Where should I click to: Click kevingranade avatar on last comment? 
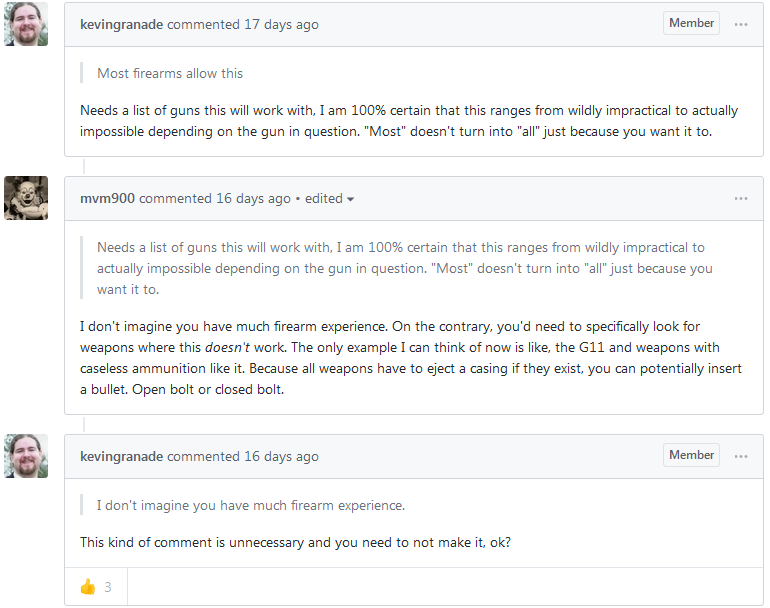(26, 456)
